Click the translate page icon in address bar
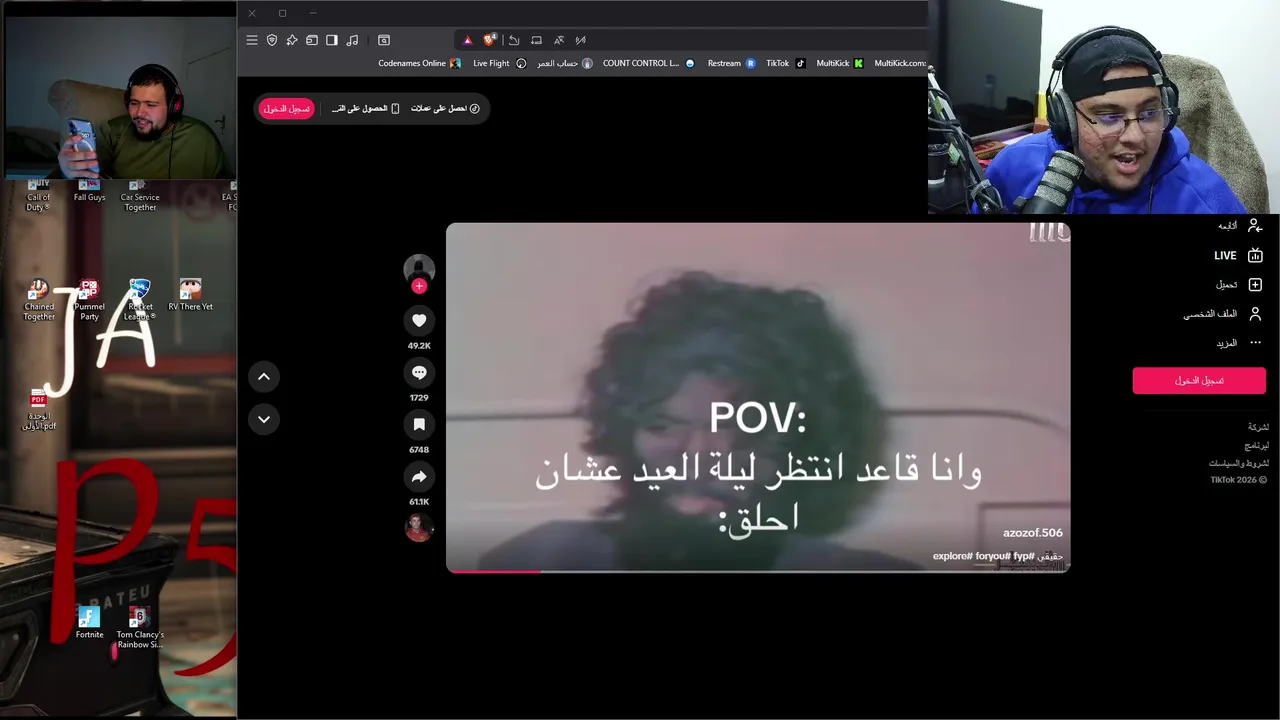 559,40
